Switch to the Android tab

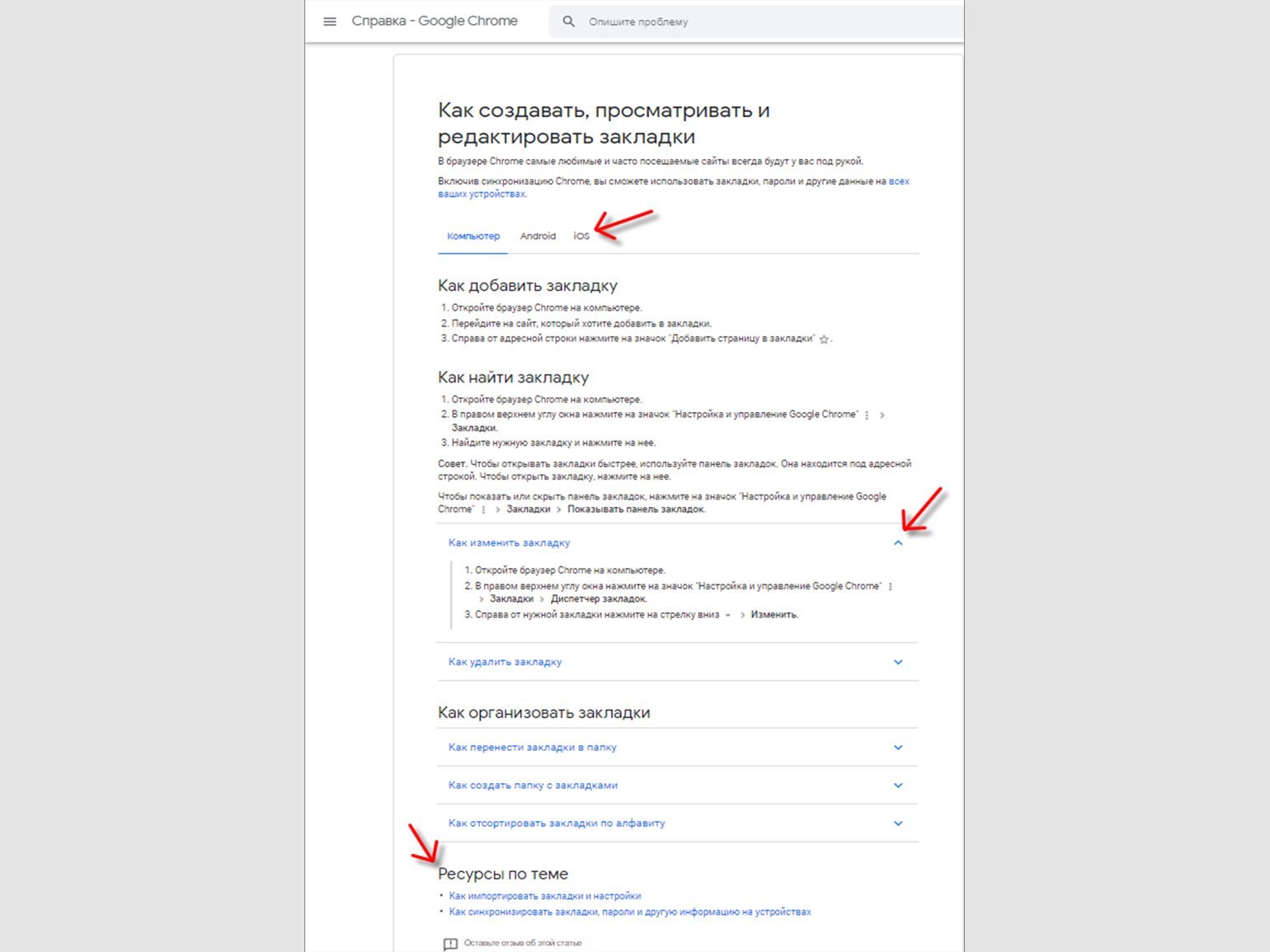pos(538,236)
